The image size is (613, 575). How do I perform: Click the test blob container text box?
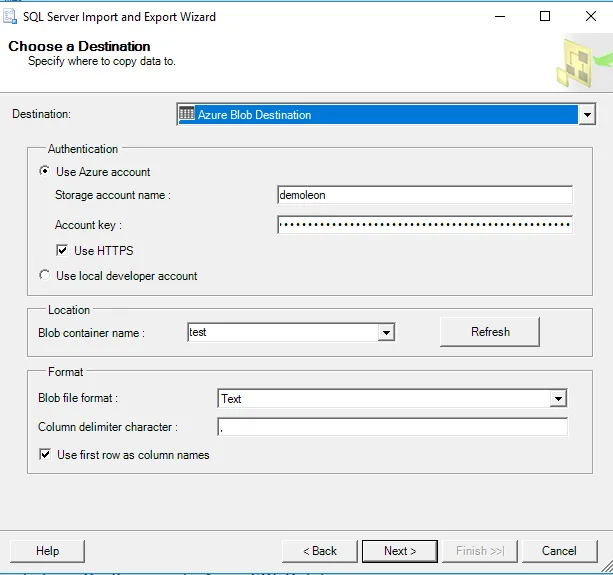click(x=283, y=333)
